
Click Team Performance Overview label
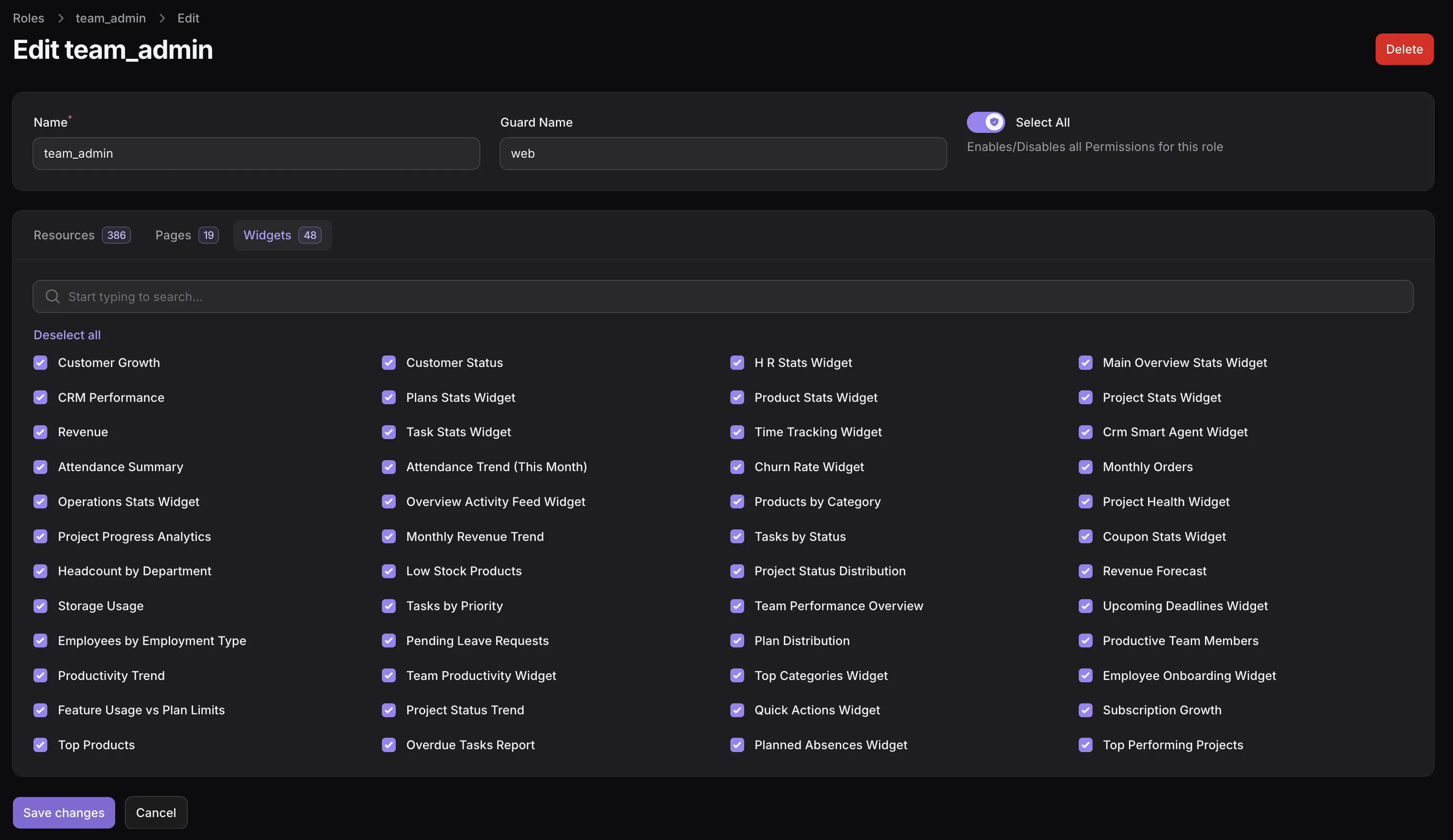pos(839,606)
